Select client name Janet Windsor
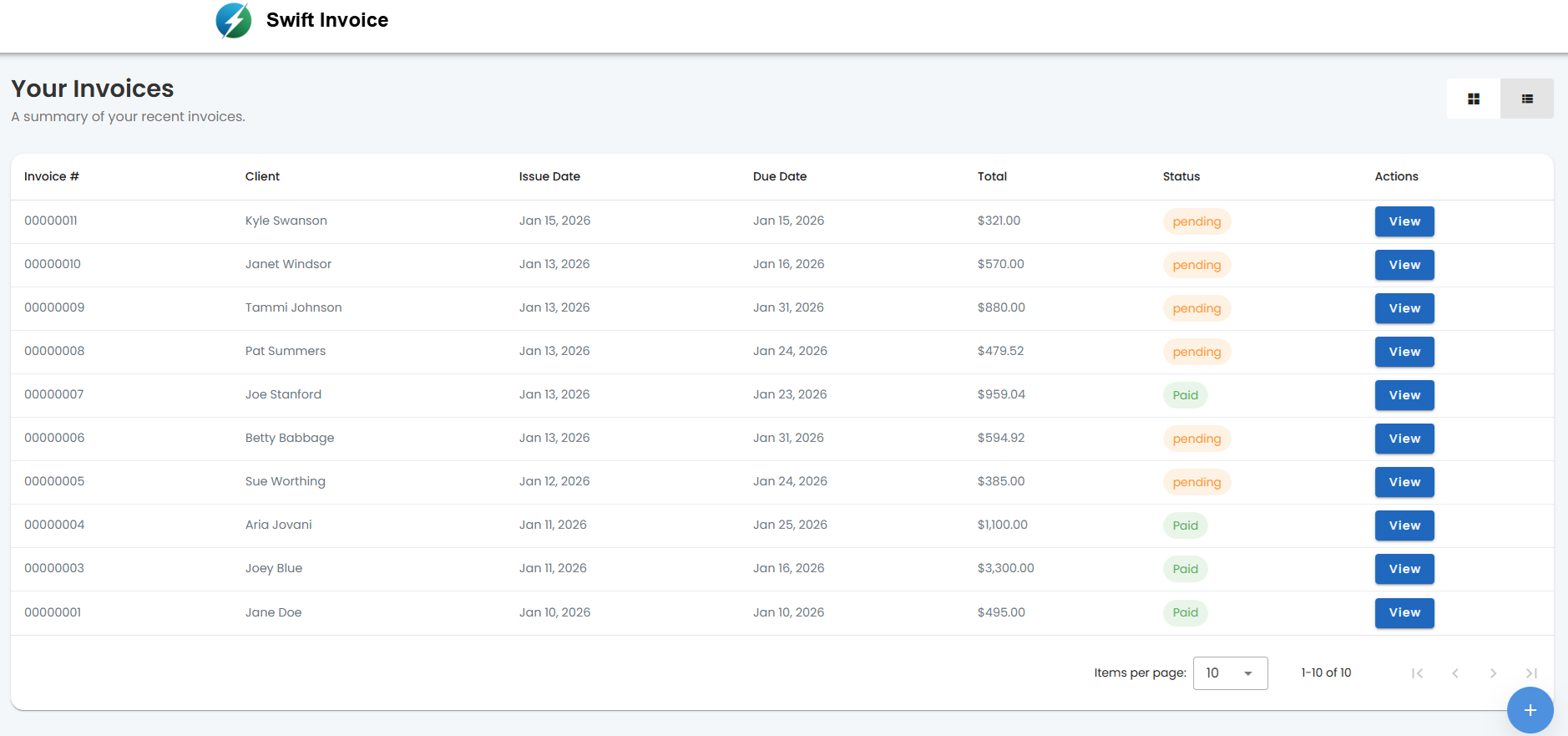The height and width of the screenshot is (736, 1568). (x=288, y=264)
